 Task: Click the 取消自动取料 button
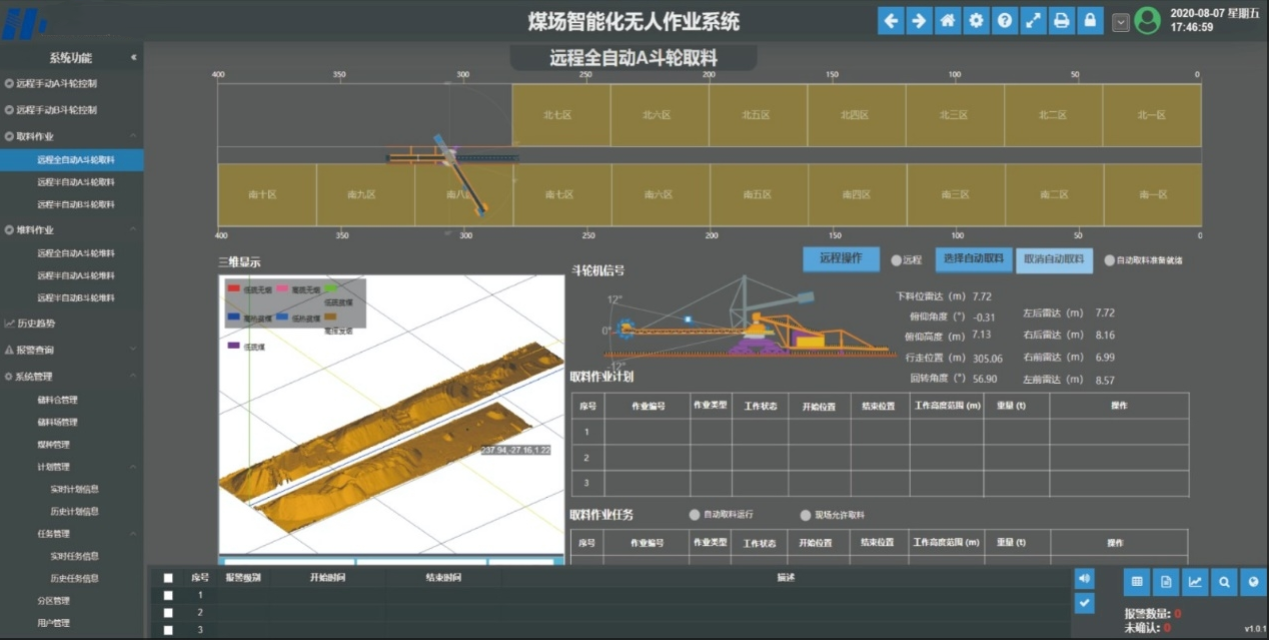pyautogui.click(x=1054, y=259)
